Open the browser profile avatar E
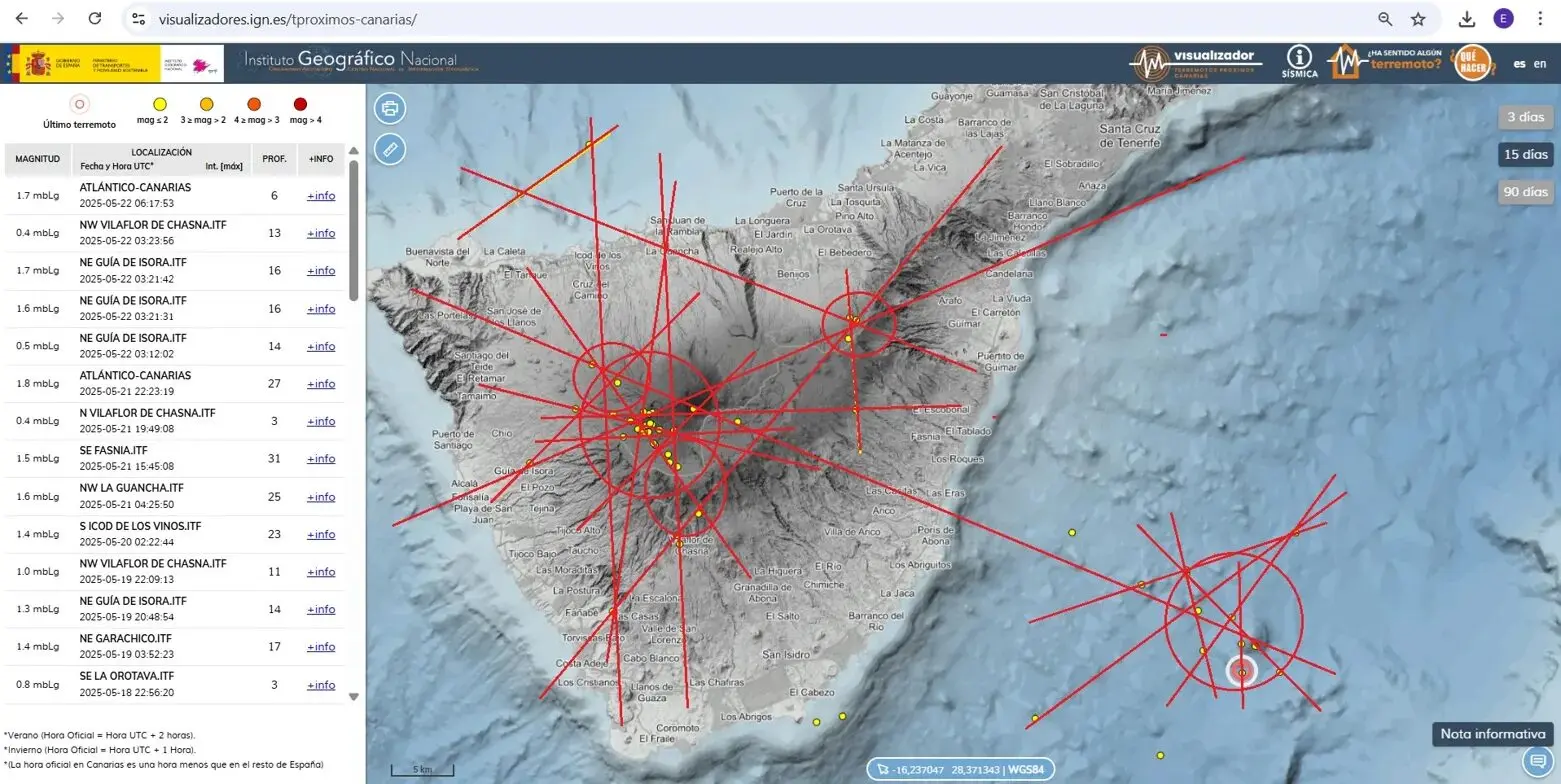 [x=1503, y=19]
